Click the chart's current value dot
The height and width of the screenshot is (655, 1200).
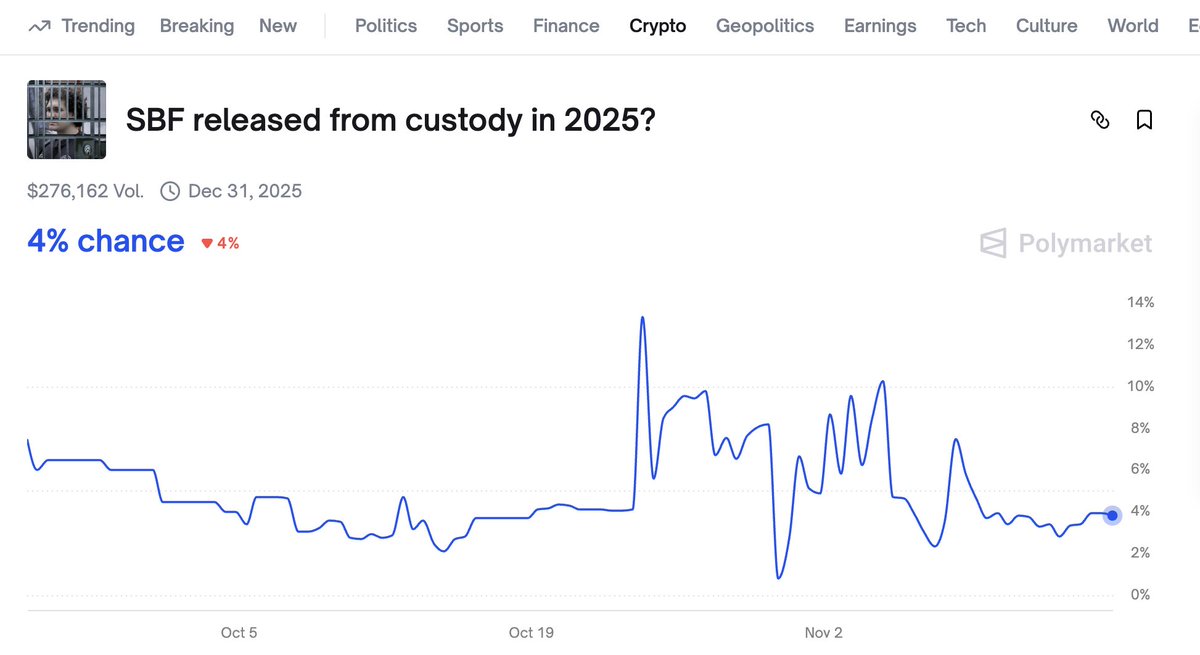[x=1112, y=515]
